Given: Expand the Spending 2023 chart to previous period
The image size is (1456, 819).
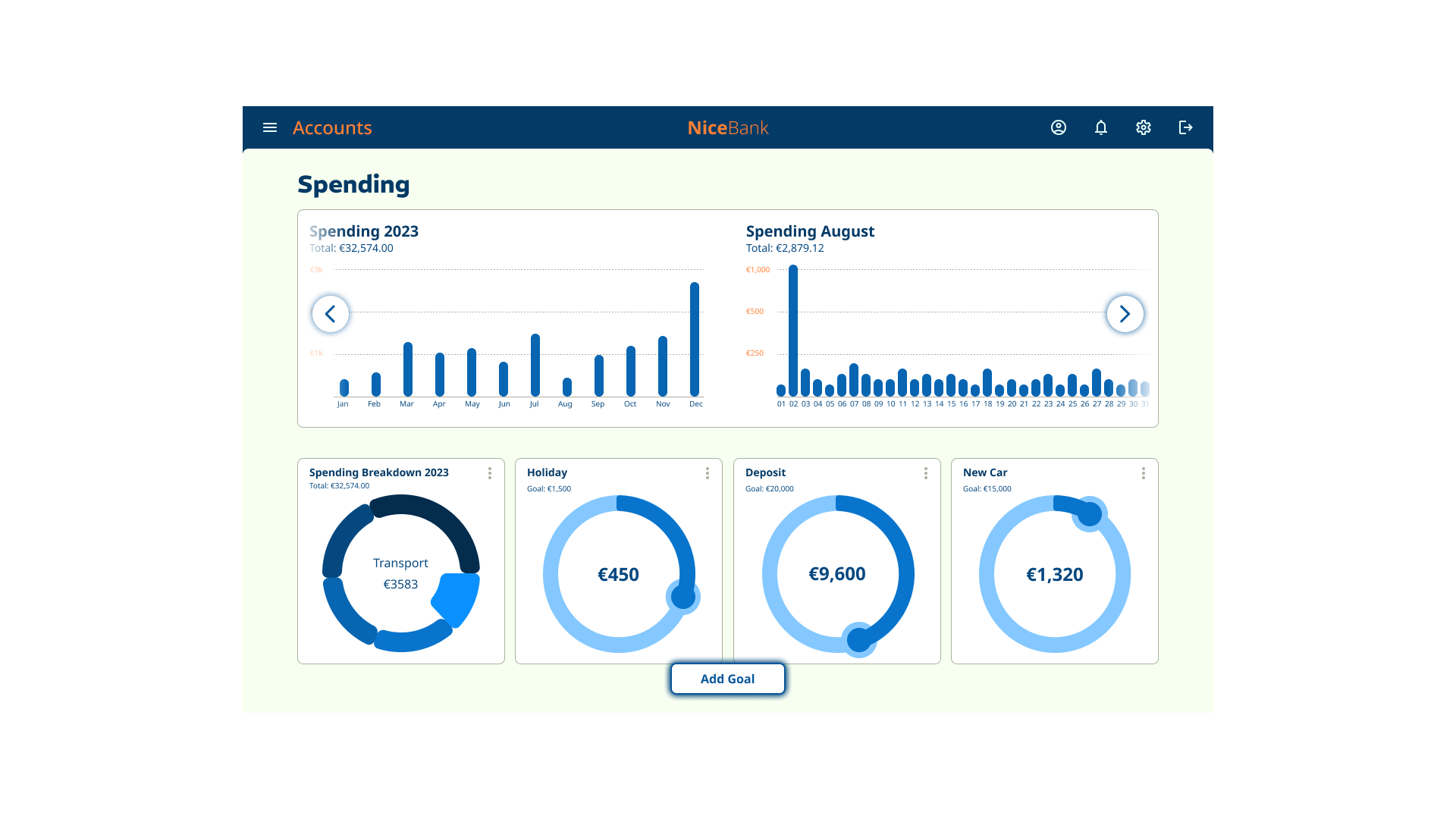Looking at the screenshot, I should tap(331, 313).
